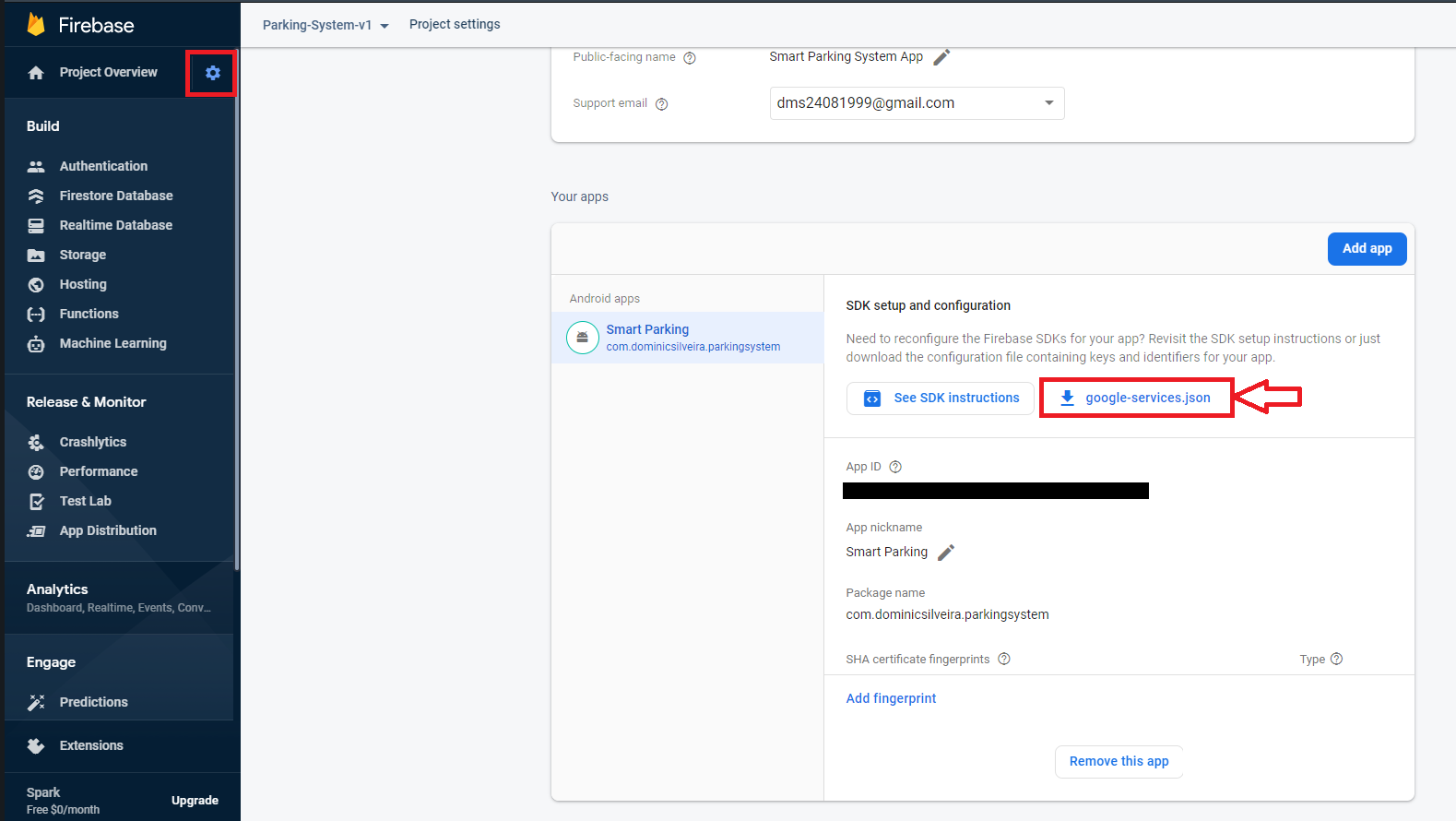The height and width of the screenshot is (821, 1456).
Task: Click Remove this app button
Action: [1119, 762]
